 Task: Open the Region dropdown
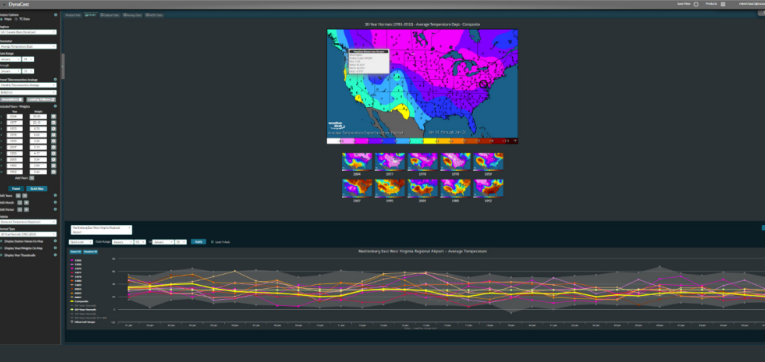(28, 32)
